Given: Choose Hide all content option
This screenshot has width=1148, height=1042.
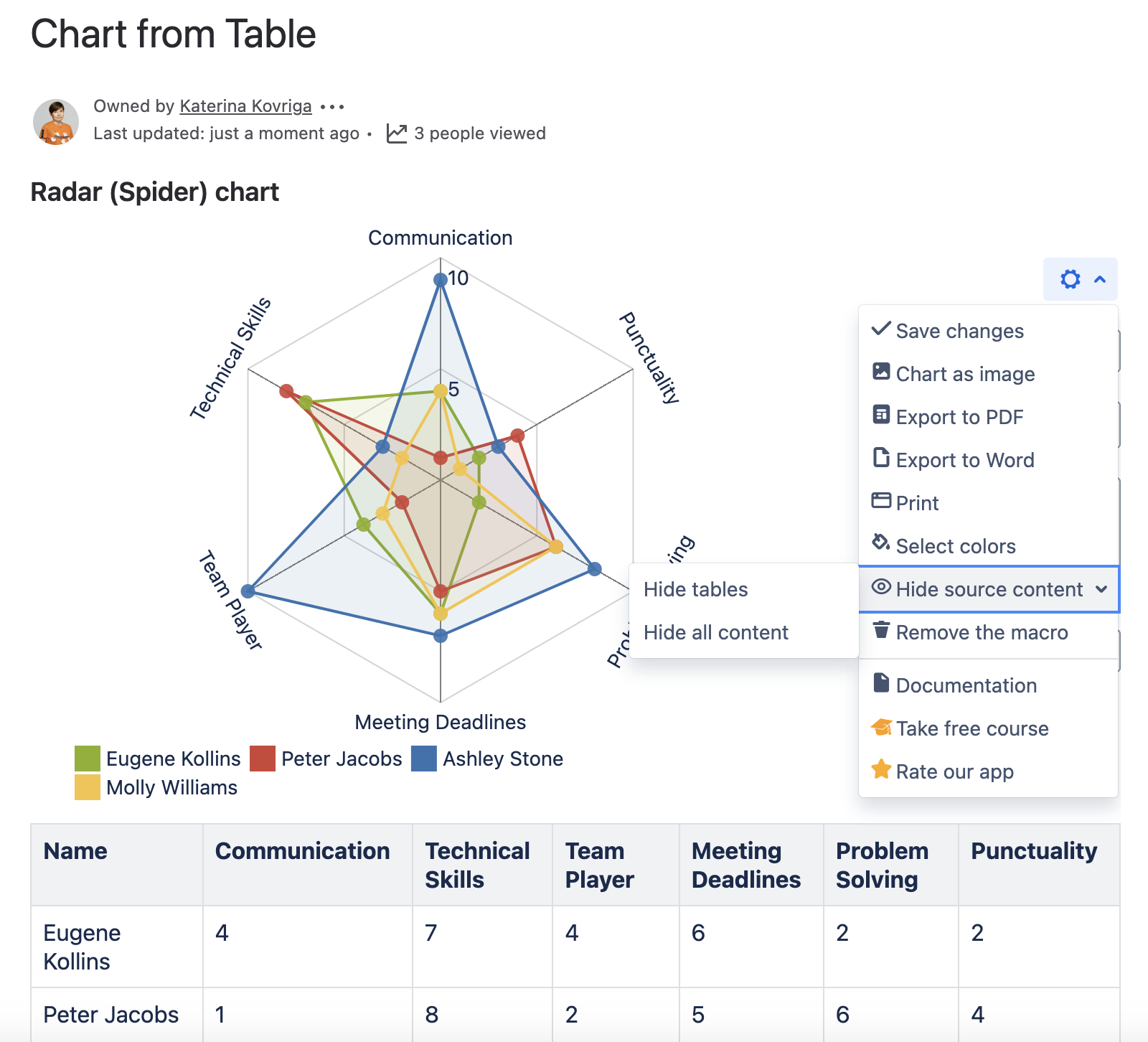Looking at the screenshot, I should point(715,632).
